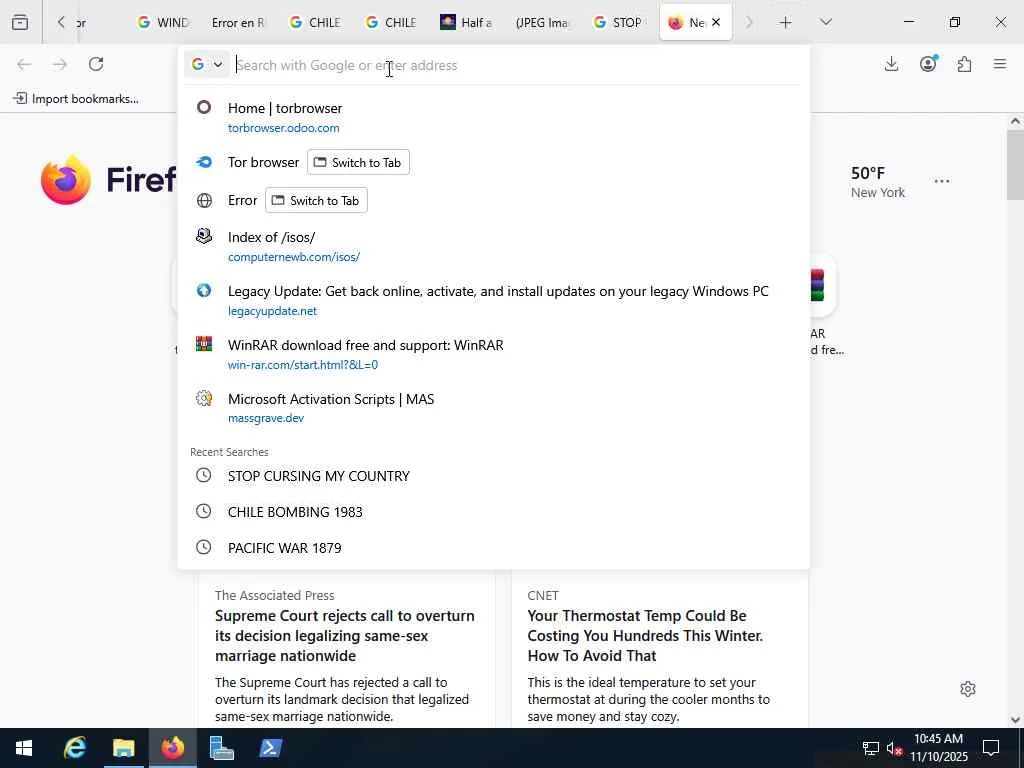Open weather widget three-dots menu

coord(942,181)
